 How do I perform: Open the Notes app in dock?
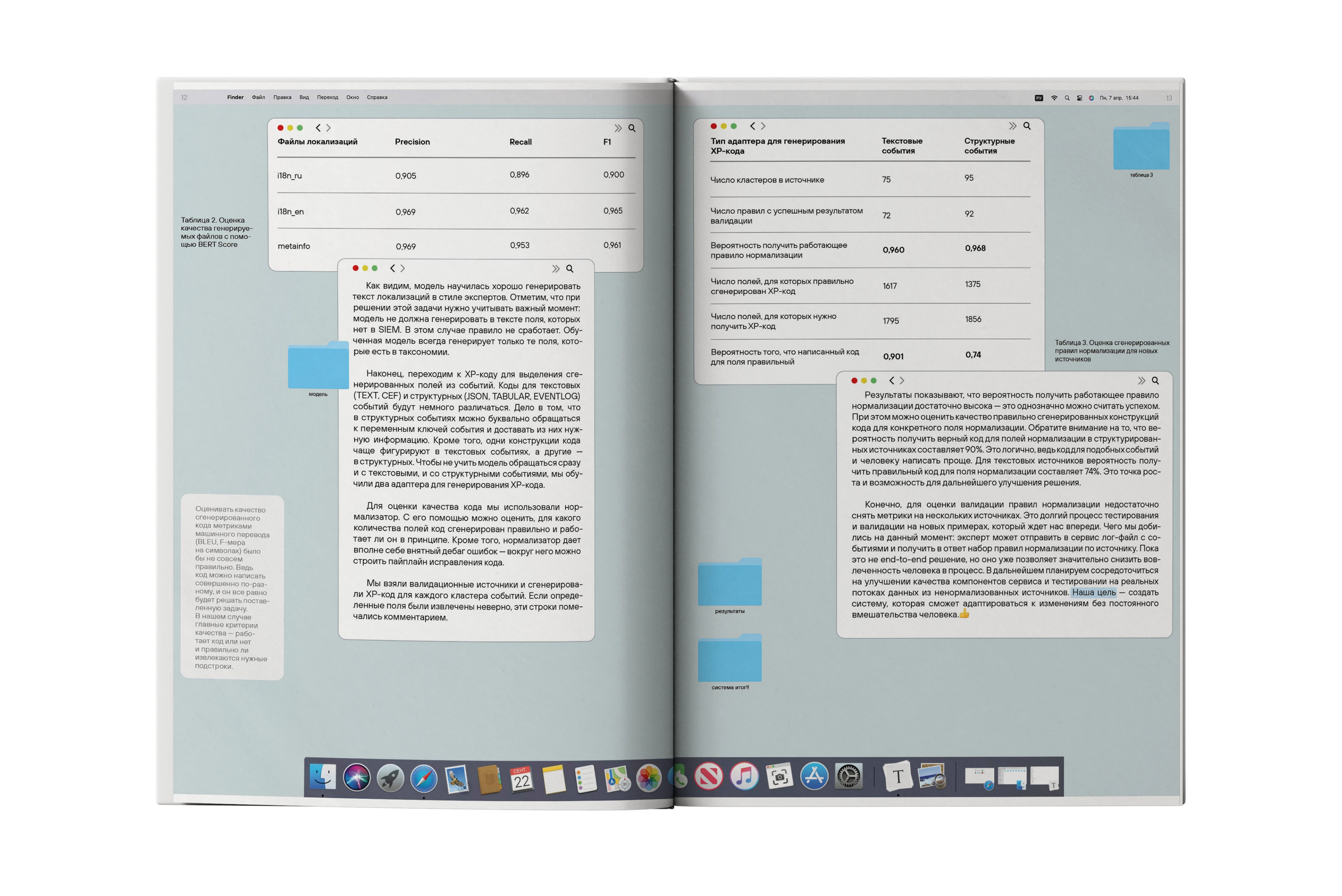point(553,779)
